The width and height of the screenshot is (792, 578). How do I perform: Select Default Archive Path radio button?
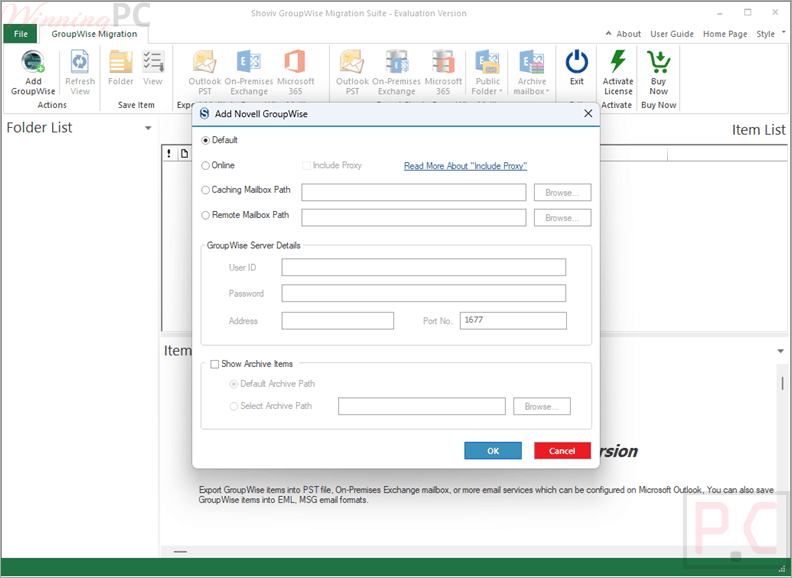[x=234, y=384]
